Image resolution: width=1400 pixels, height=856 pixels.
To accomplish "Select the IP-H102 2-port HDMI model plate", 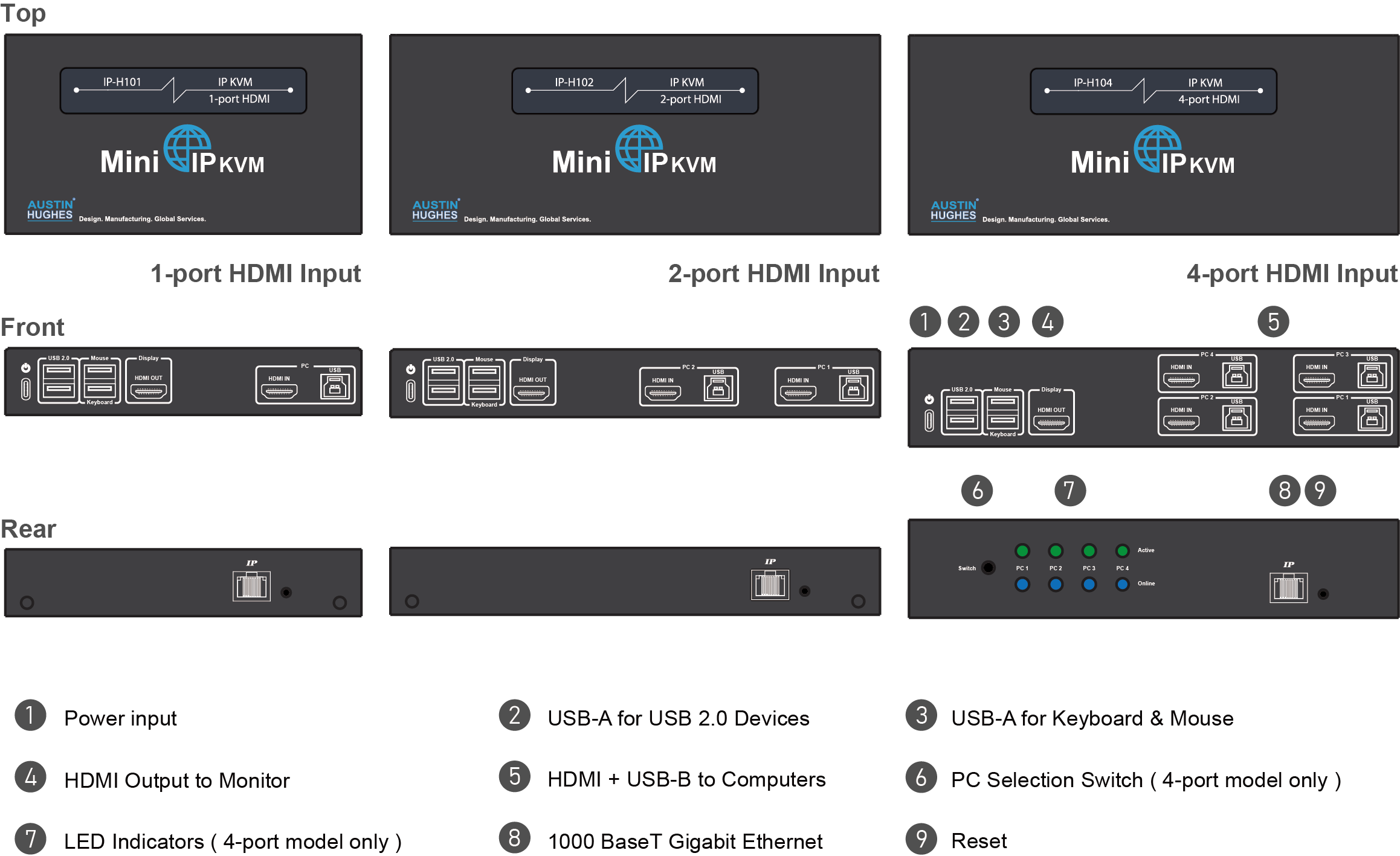I will tap(635, 91).
